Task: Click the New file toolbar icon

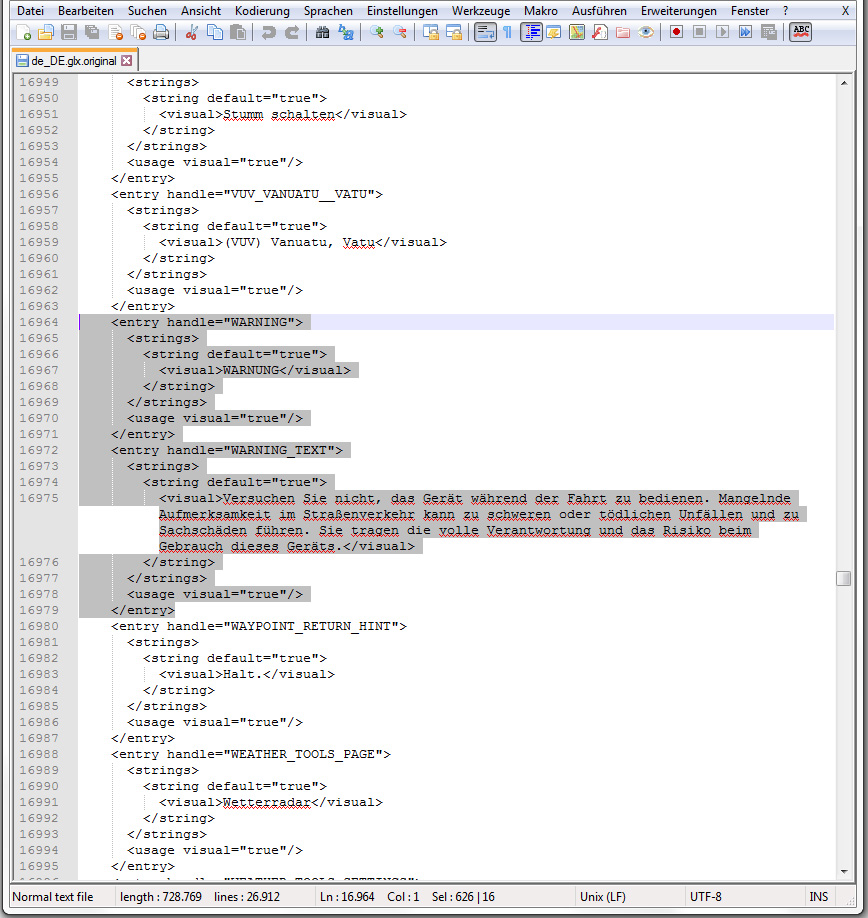Action: pos(23,33)
